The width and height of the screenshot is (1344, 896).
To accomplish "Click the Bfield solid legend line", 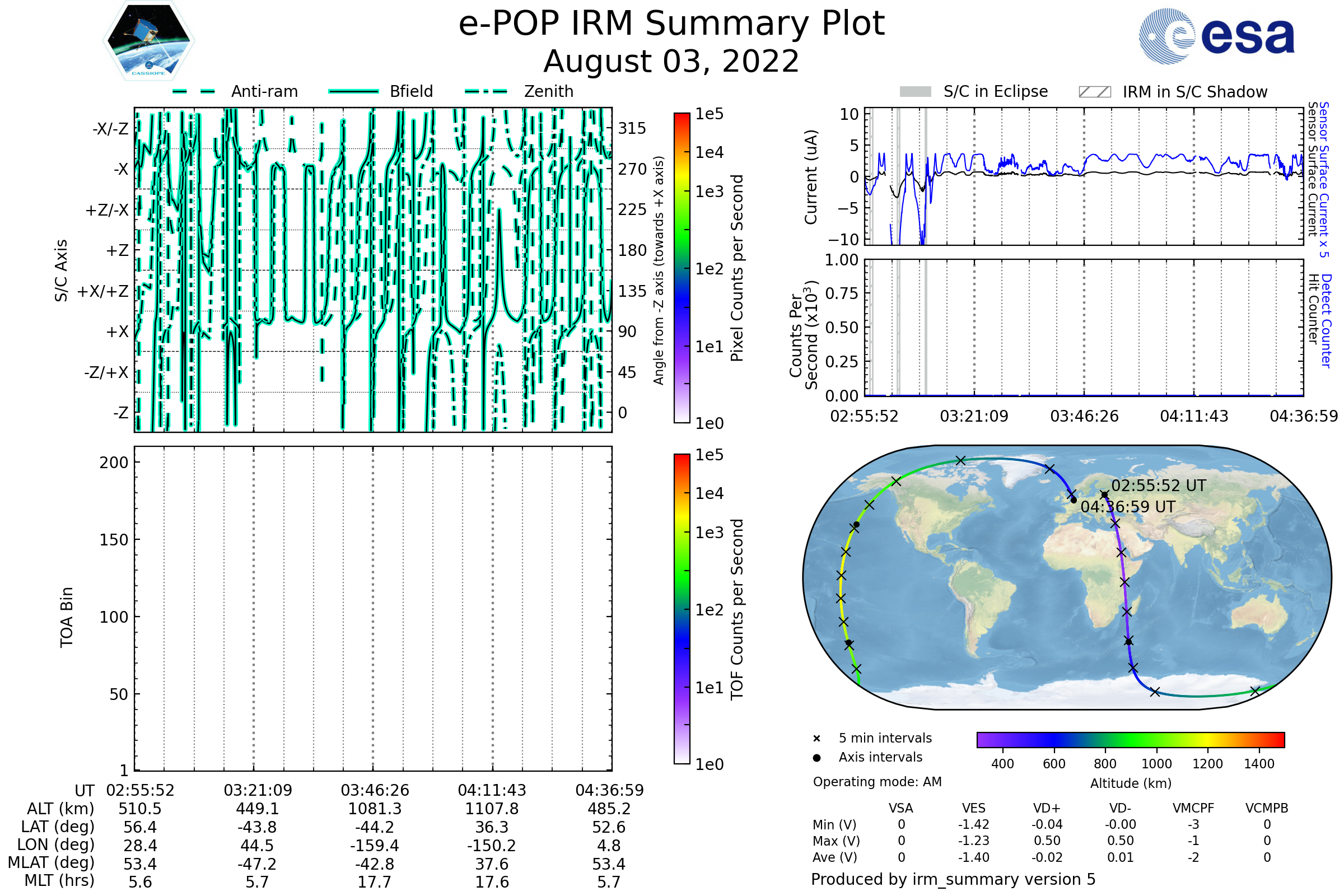I will pyautogui.click(x=353, y=91).
